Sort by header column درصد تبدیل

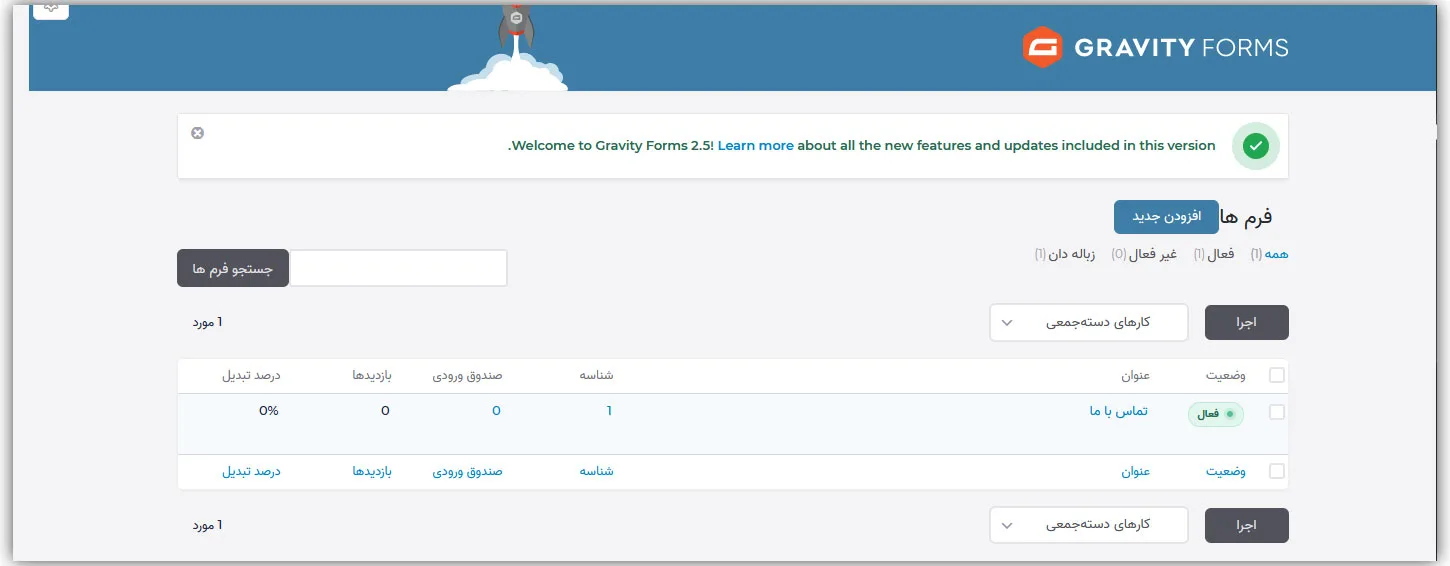point(251,376)
